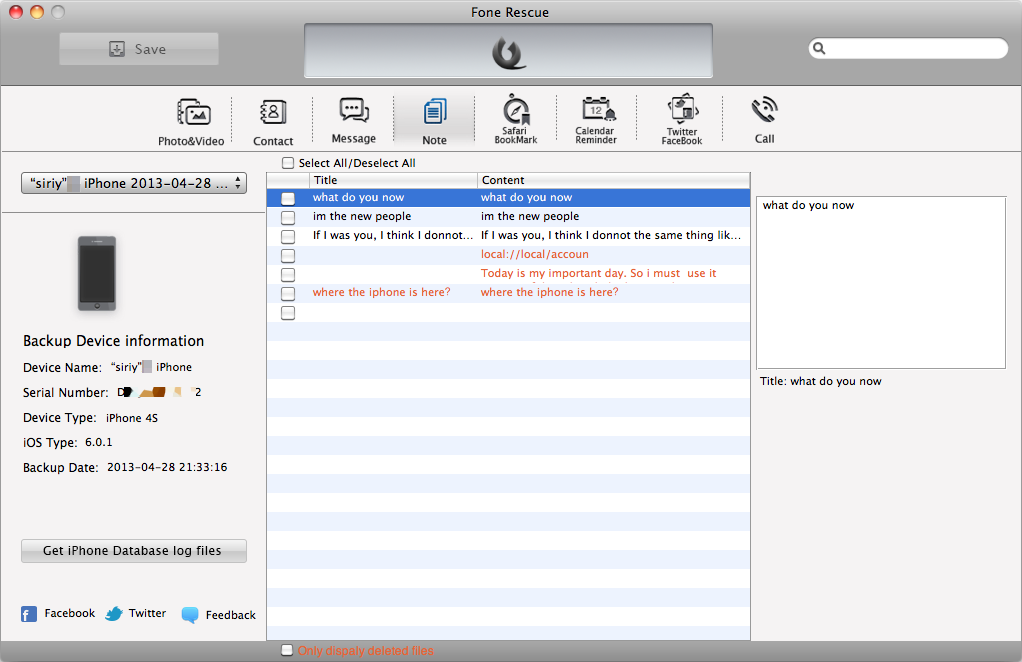Click the iPhone device image
The width and height of the screenshot is (1022, 662).
[x=96, y=273]
